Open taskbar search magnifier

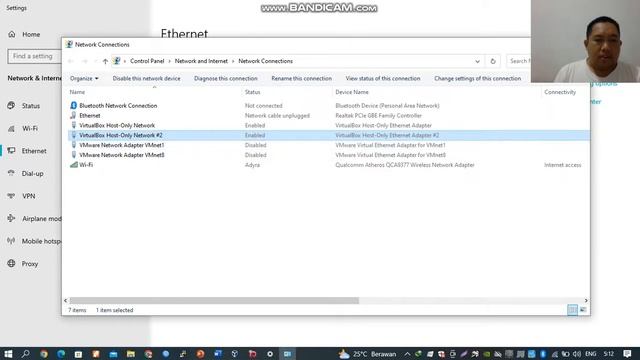click(x=25, y=354)
